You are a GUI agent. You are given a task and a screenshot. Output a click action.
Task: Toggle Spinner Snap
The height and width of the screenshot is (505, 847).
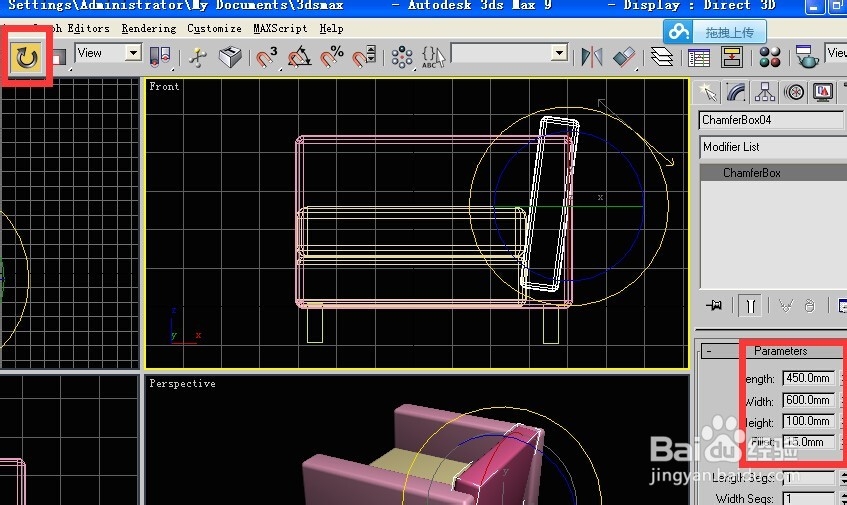click(364, 57)
